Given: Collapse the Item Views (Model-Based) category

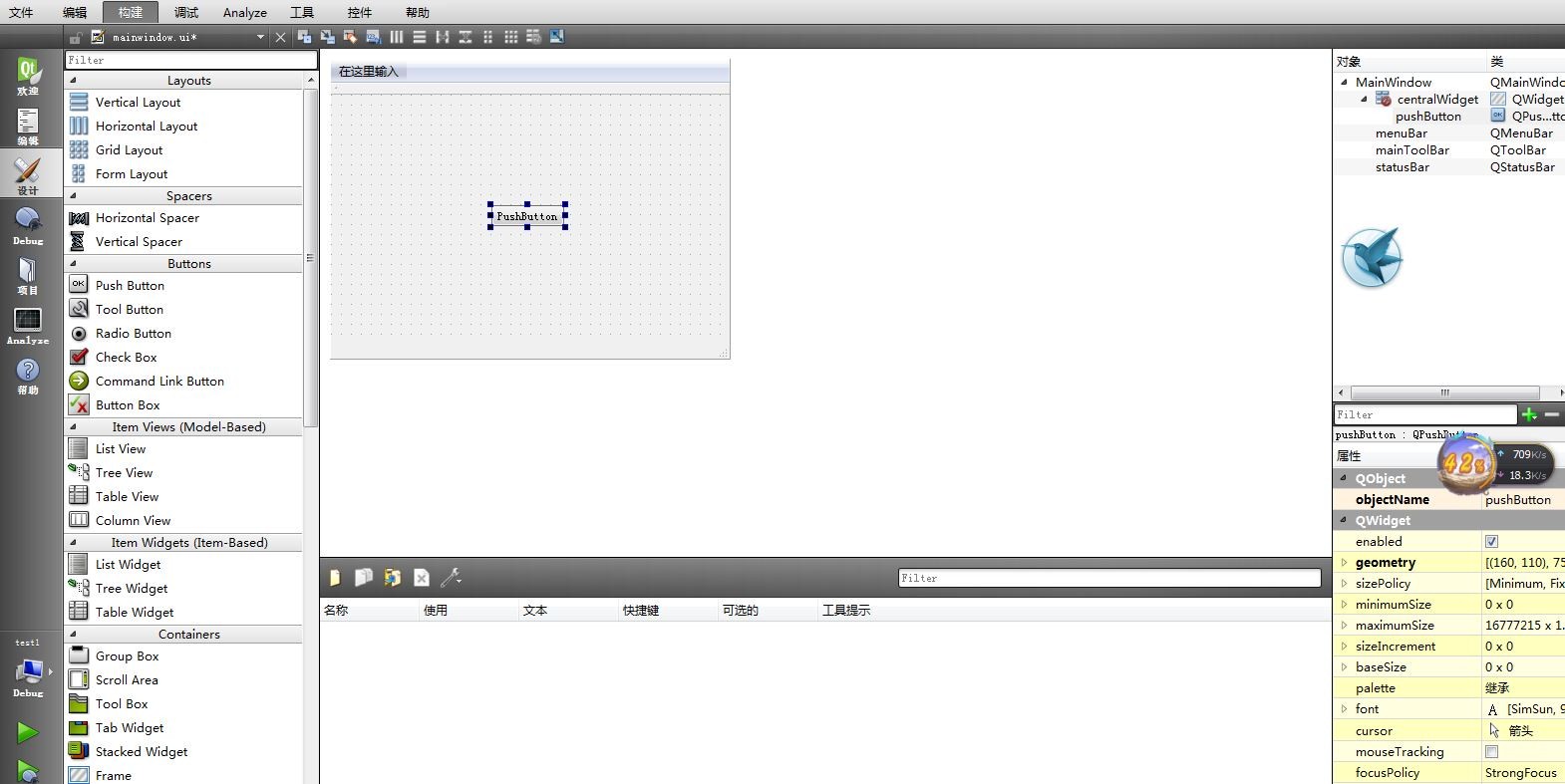Looking at the screenshot, I should pyautogui.click(x=73, y=427).
